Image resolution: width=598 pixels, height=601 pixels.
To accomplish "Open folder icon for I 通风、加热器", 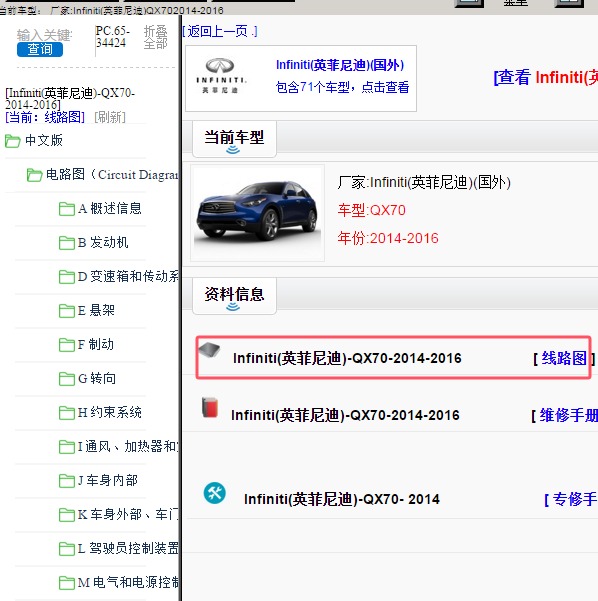I will click(x=67, y=447).
